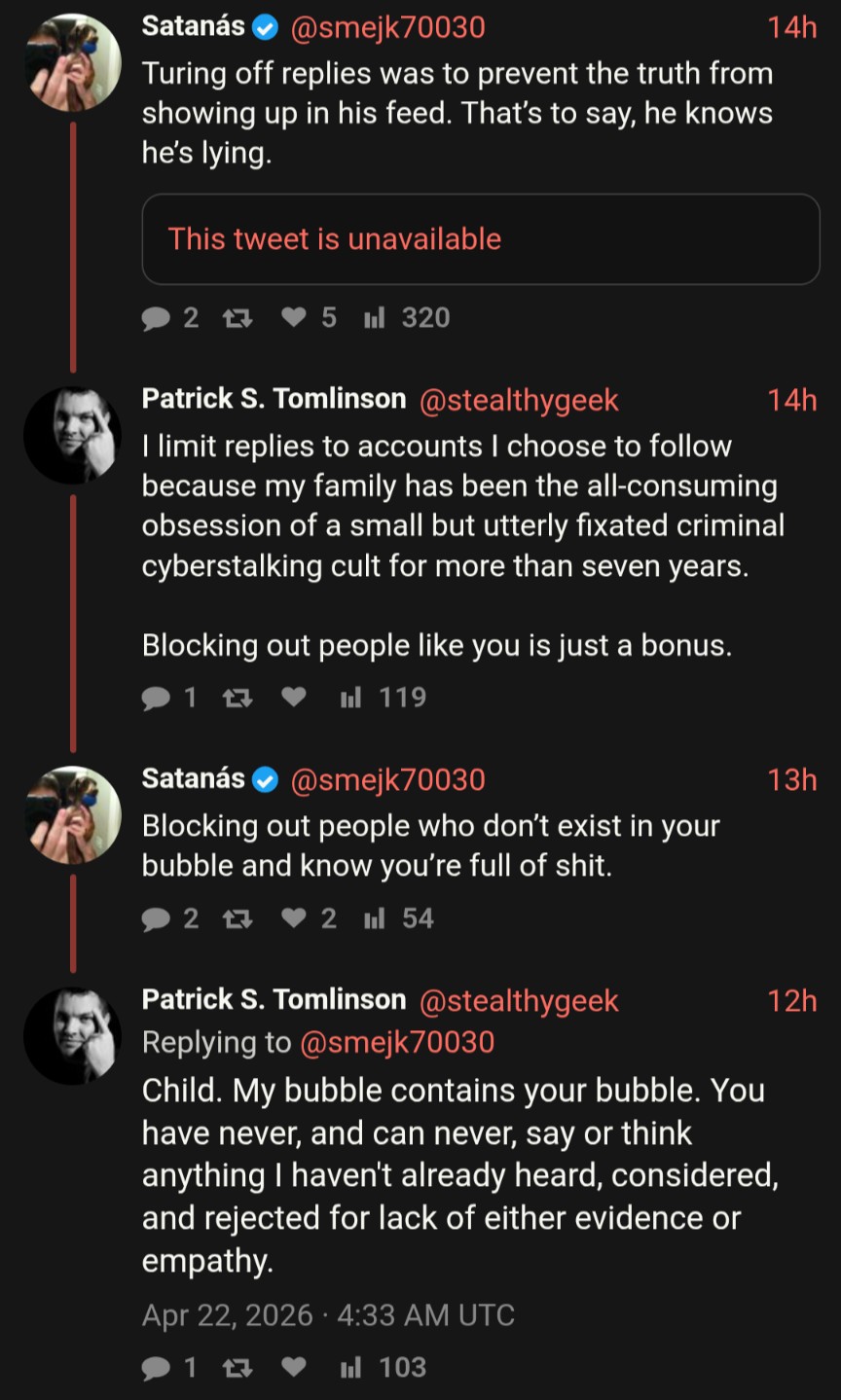The image size is (841, 1400).
Task: Open the unavailable quoted tweet box
Action: 481,239
